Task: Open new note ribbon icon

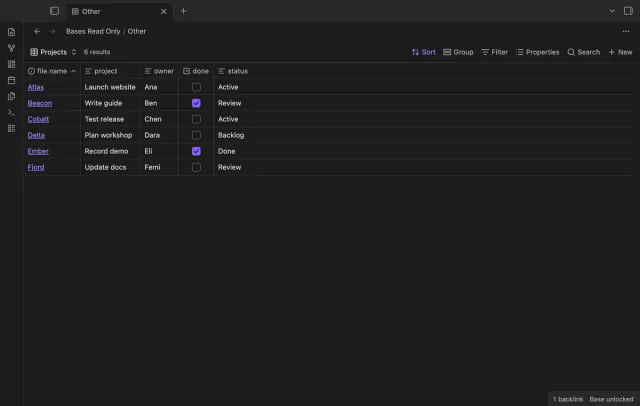Action: (11, 32)
